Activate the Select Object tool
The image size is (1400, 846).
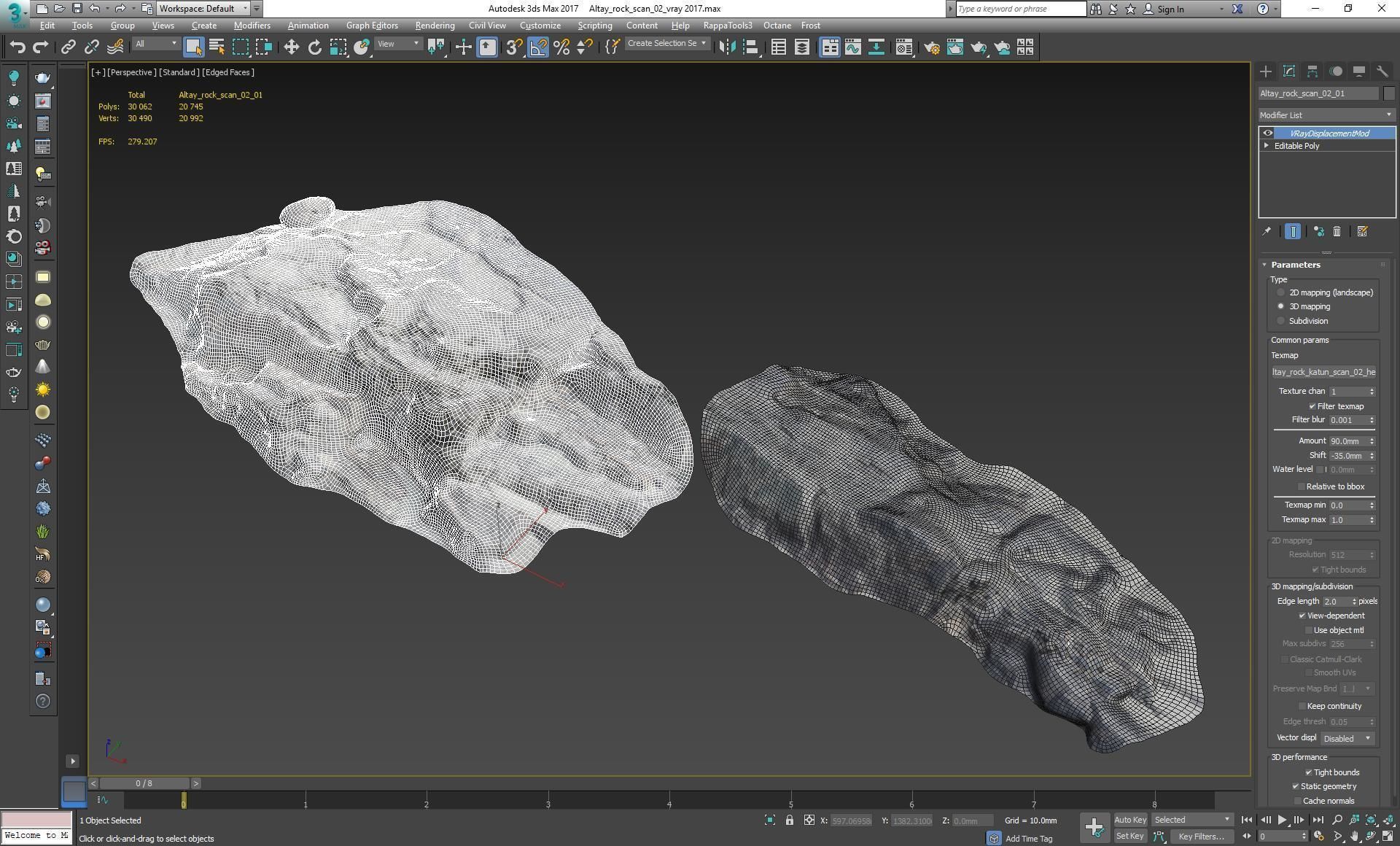click(x=193, y=47)
